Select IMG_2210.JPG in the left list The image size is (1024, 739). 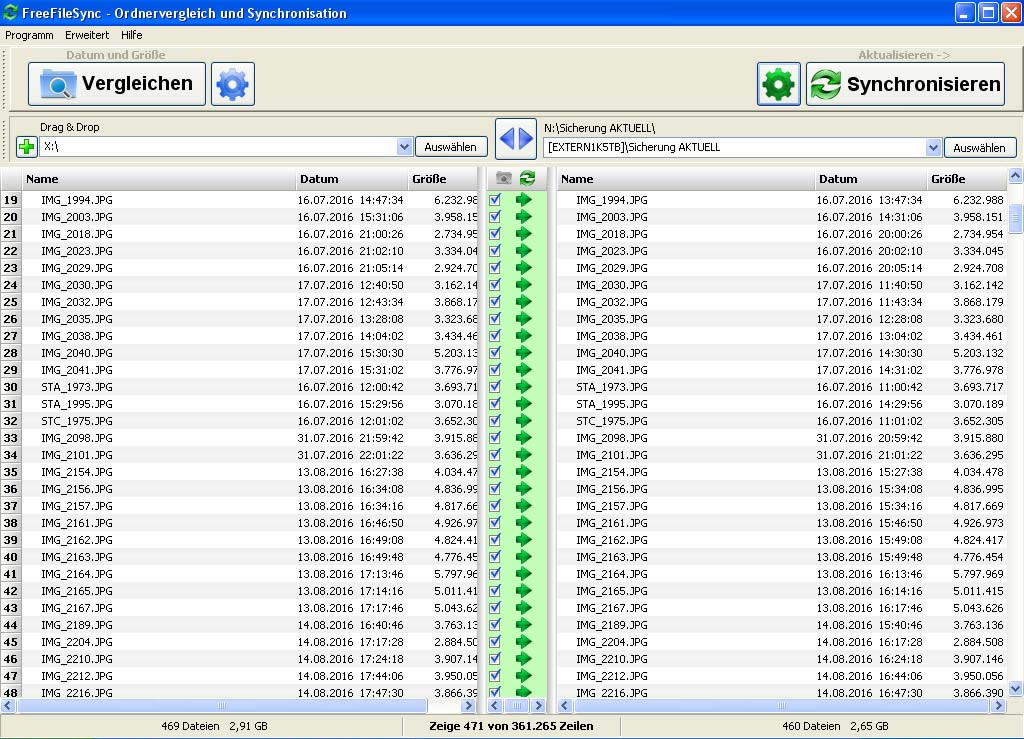tap(76, 659)
